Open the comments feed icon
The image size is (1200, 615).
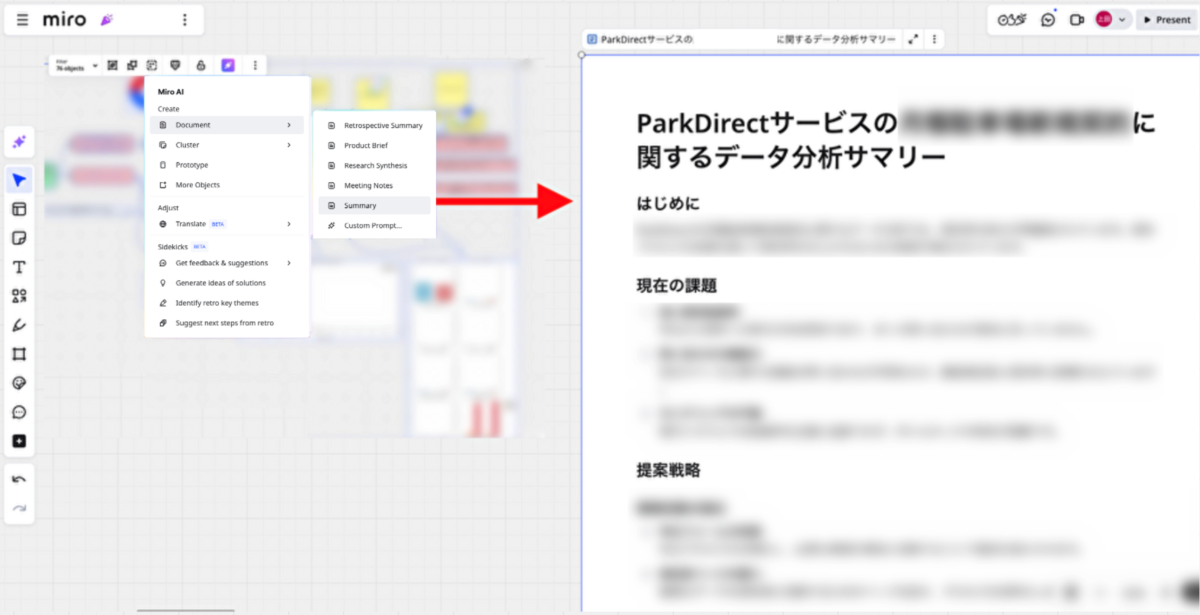click(1048, 20)
